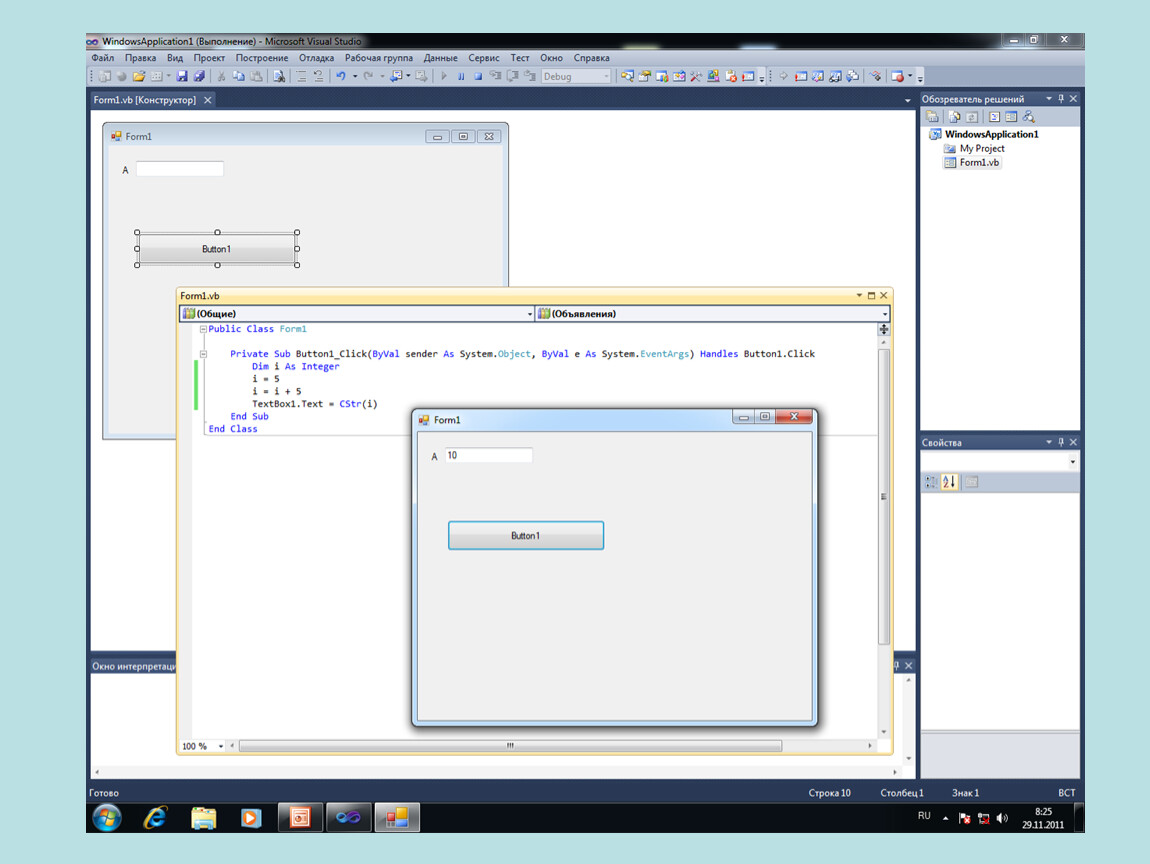This screenshot has width=1150, height=864.
Task: Select Form1.vb in Solution Explorer
Action: pos(979,163)
